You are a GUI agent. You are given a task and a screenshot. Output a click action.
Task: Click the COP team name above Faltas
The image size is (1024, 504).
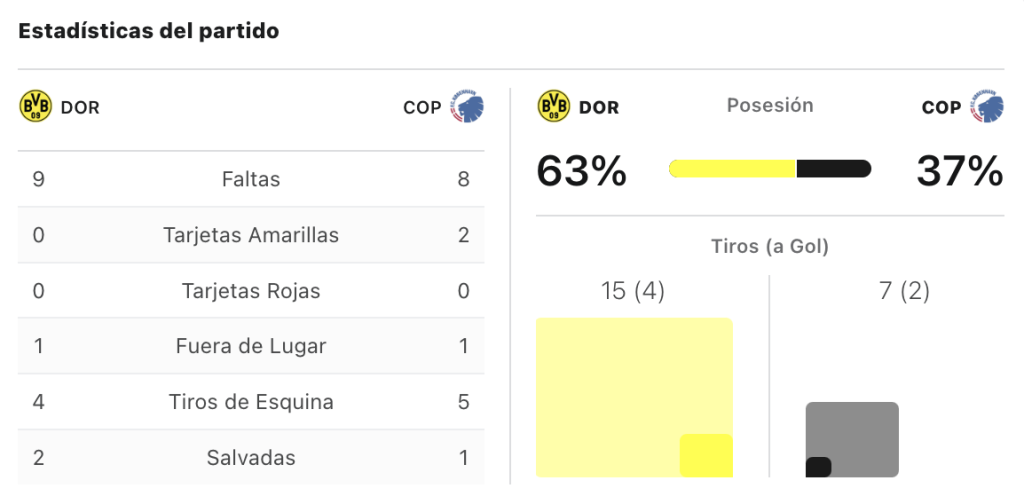tap(423, 107)
